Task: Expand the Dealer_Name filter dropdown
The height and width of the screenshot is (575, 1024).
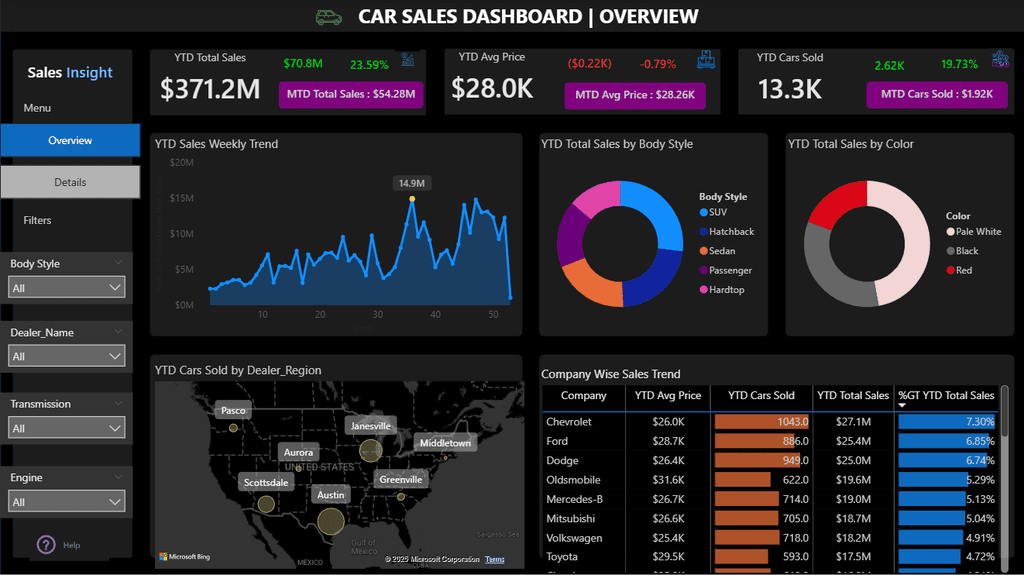Action: coord(67,356)
